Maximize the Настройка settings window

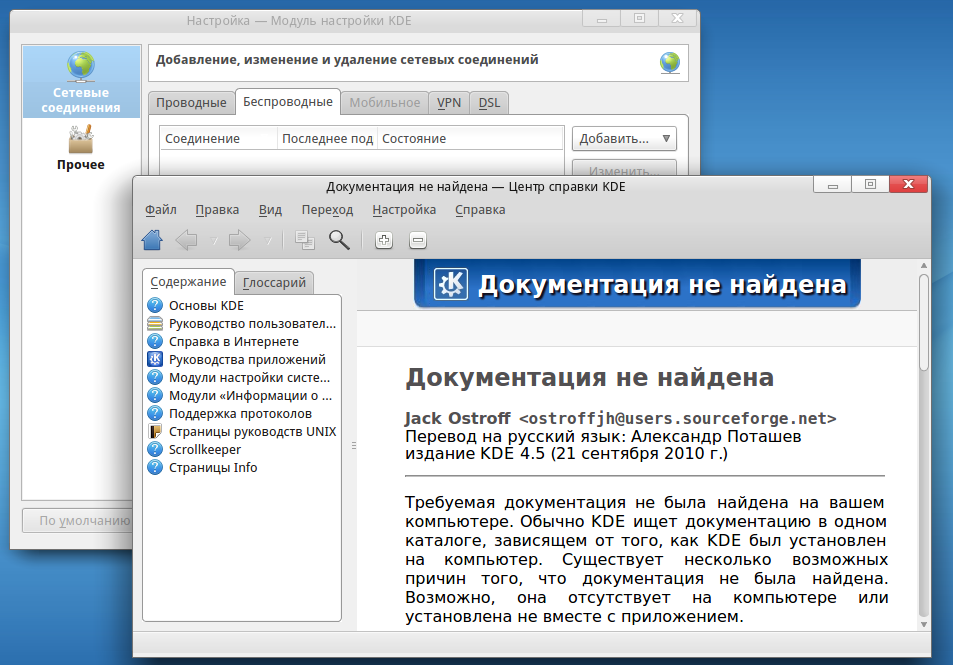click(639, 19)
